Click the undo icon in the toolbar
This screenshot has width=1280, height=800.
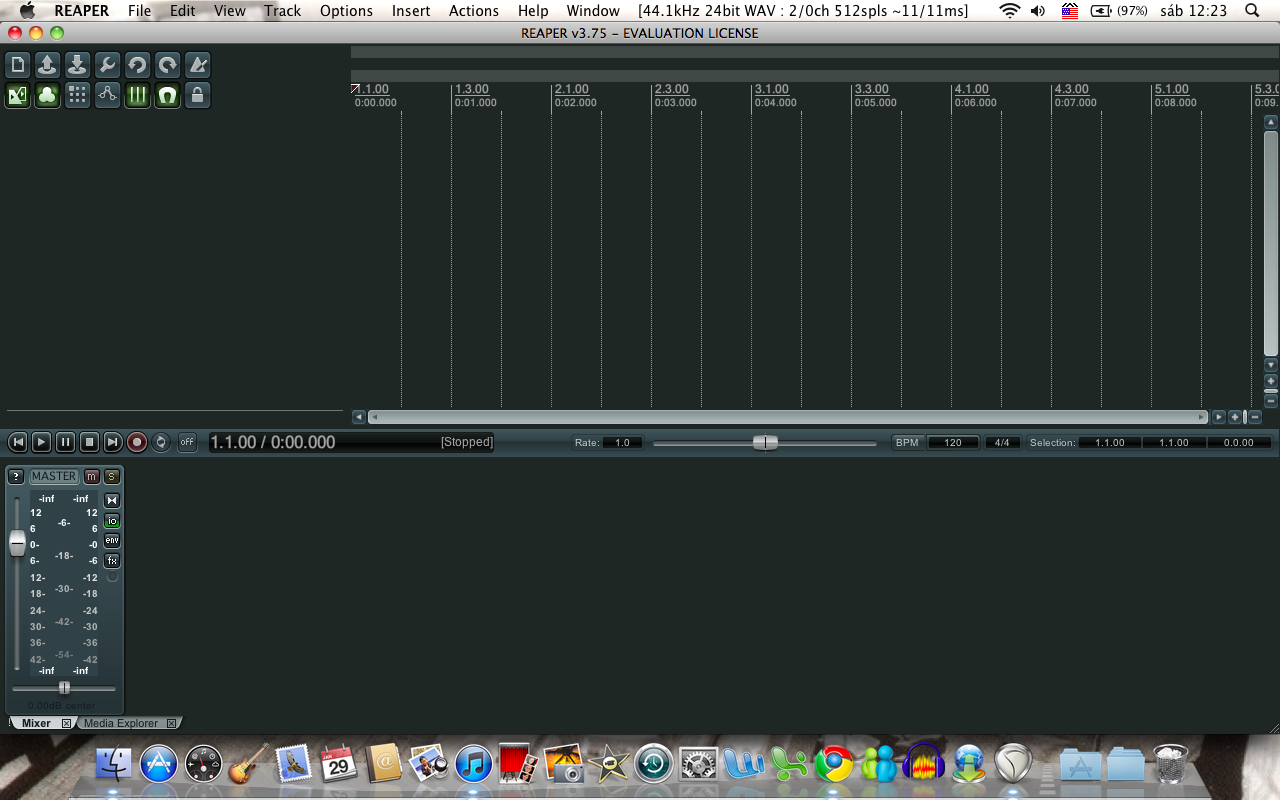[x=138, y=66]
